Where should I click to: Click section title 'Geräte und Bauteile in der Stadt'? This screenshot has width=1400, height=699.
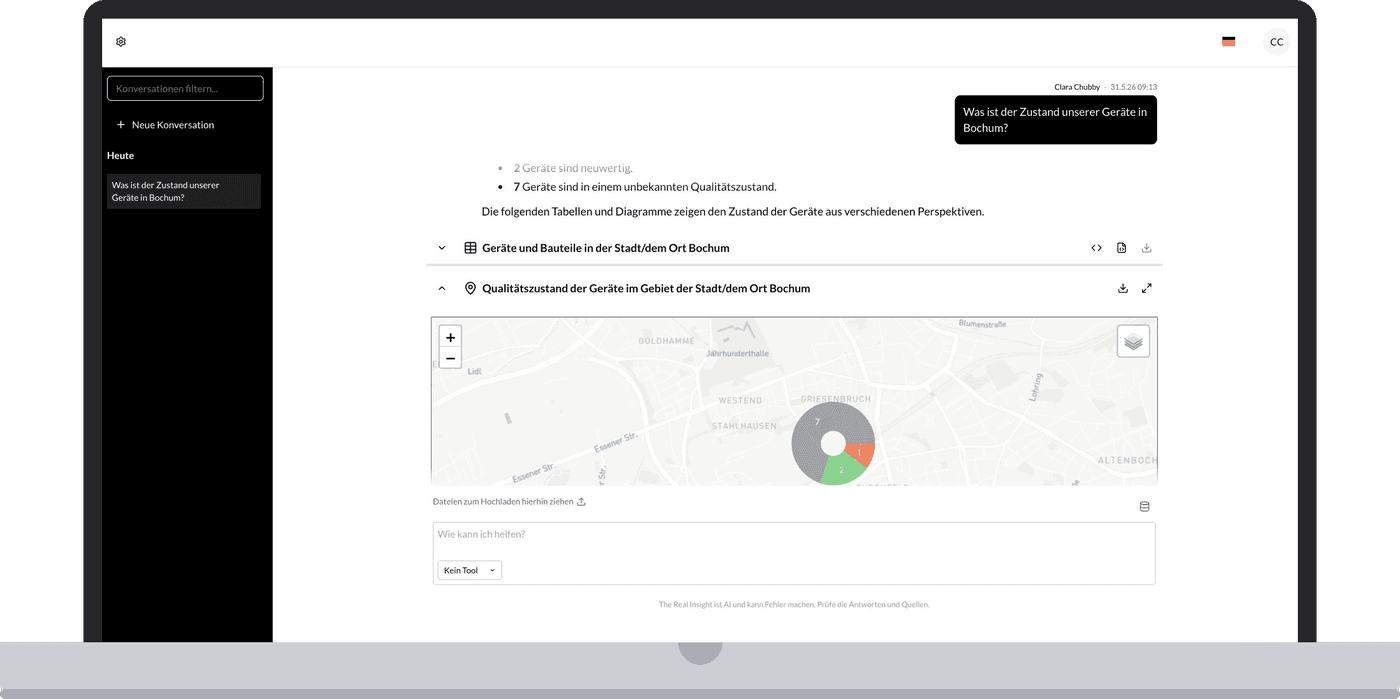[x=606, y=248]
